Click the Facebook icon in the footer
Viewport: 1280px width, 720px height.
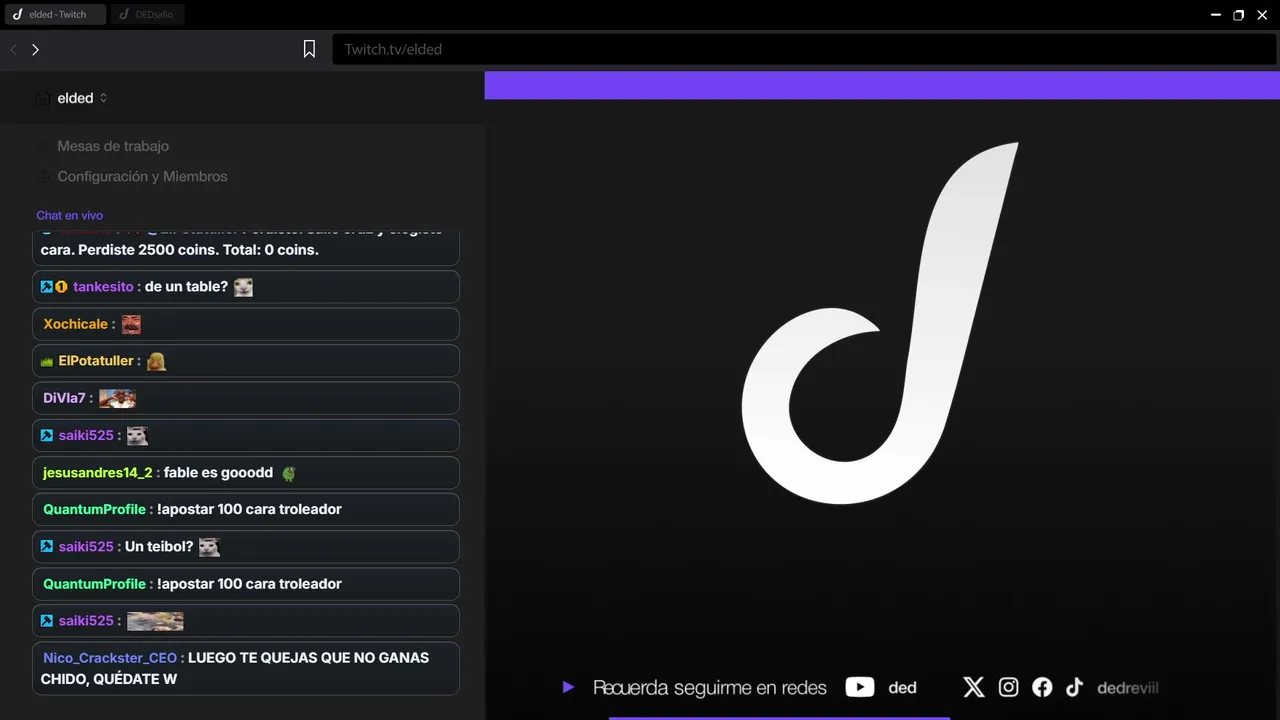(x=1042, y=687)
